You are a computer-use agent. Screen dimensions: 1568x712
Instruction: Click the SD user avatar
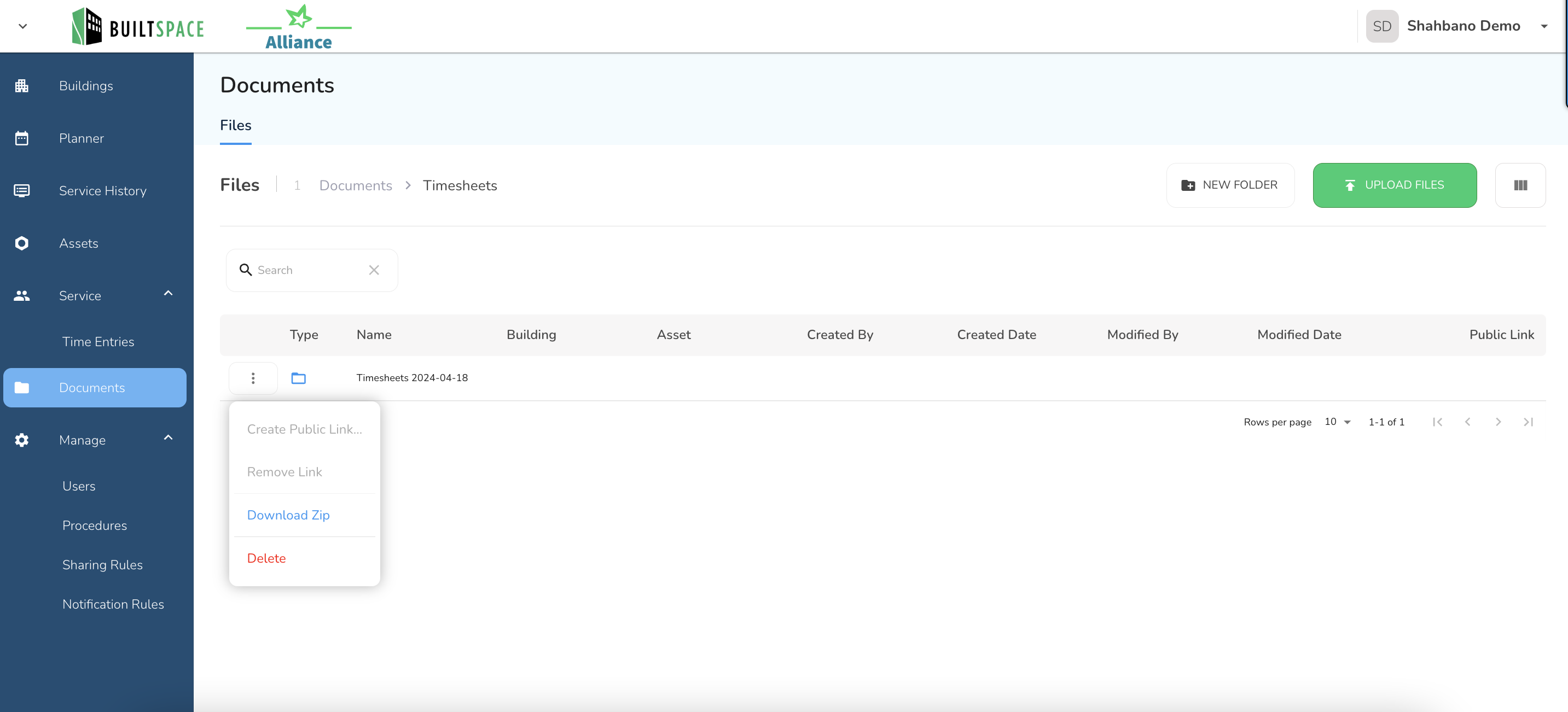coord(1382,26)
